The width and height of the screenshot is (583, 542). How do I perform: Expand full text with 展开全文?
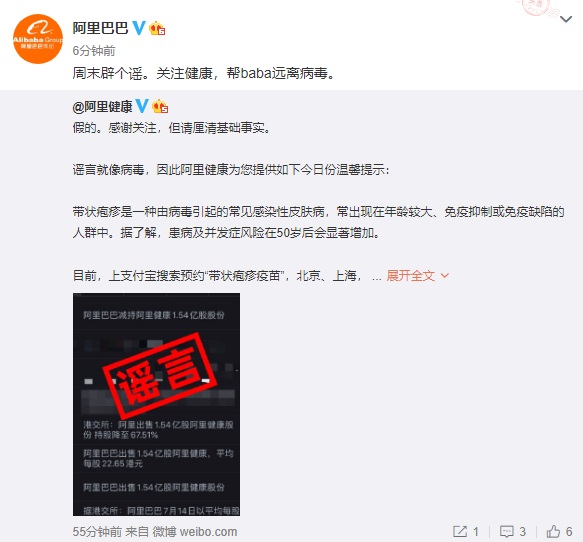tap(410, 275)
